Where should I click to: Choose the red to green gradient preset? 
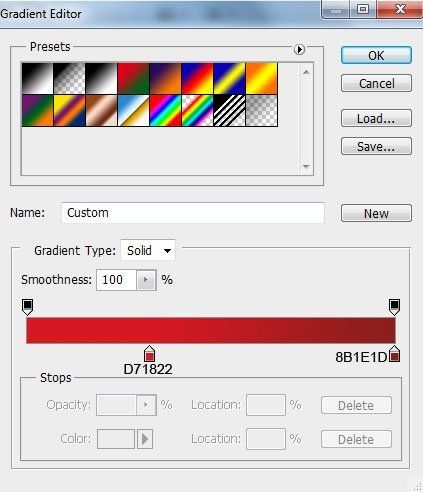[134, 78]
